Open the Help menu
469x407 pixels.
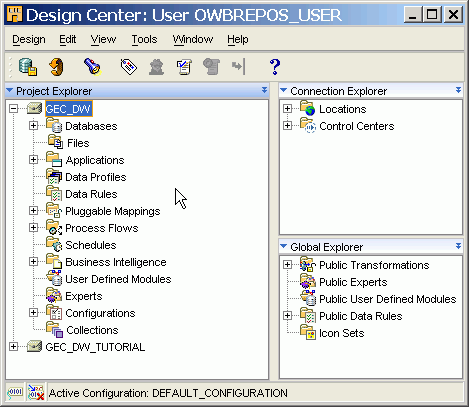pyautogui.click(x=238, y=39)
